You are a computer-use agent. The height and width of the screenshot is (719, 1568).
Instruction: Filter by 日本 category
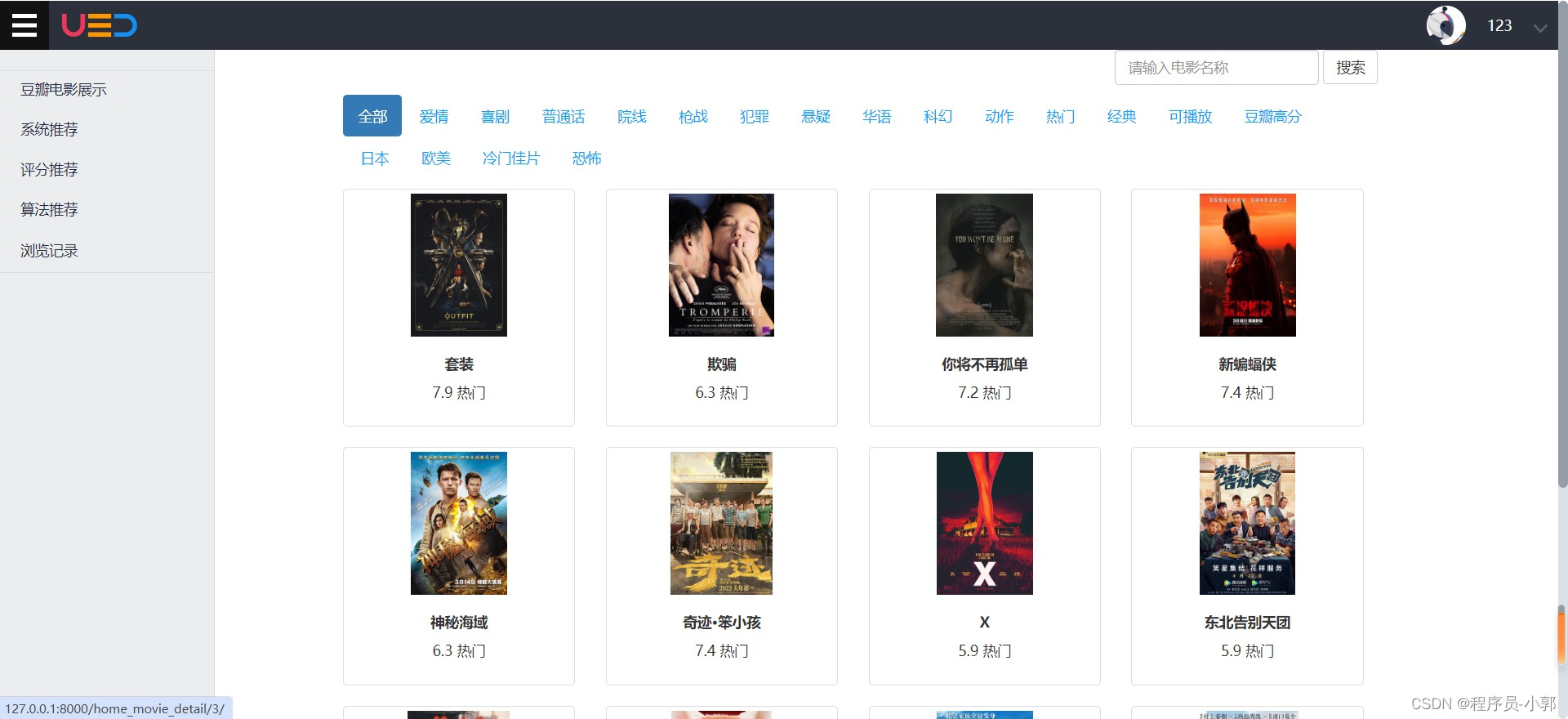(375, 158)
